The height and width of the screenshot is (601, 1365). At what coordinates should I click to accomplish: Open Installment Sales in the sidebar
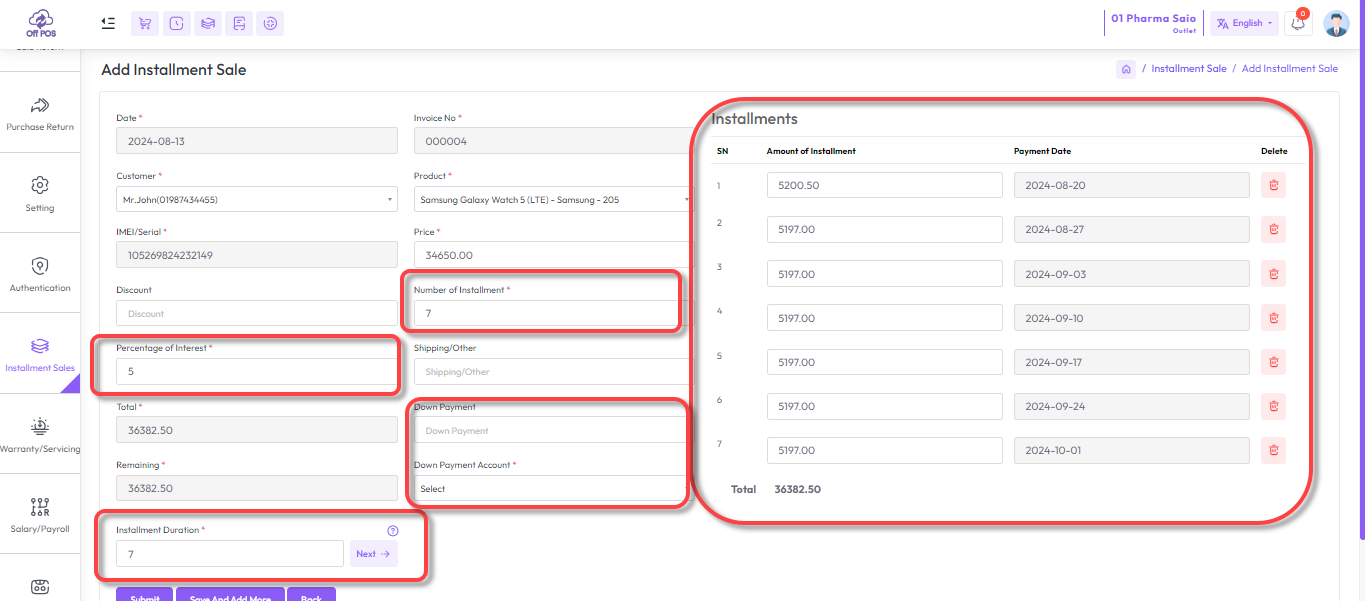[x=40, y=355]
